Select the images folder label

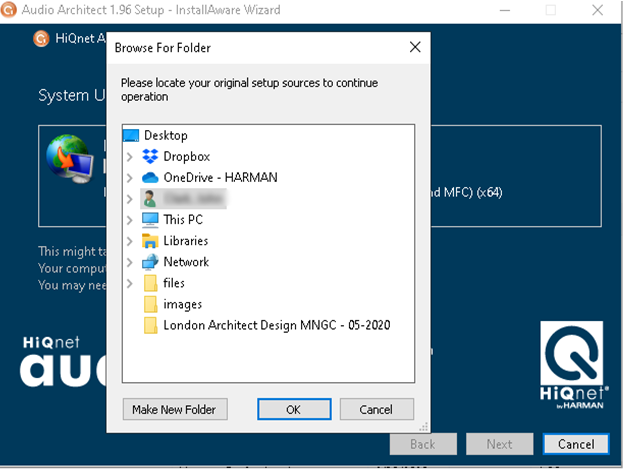coord(183,304)
